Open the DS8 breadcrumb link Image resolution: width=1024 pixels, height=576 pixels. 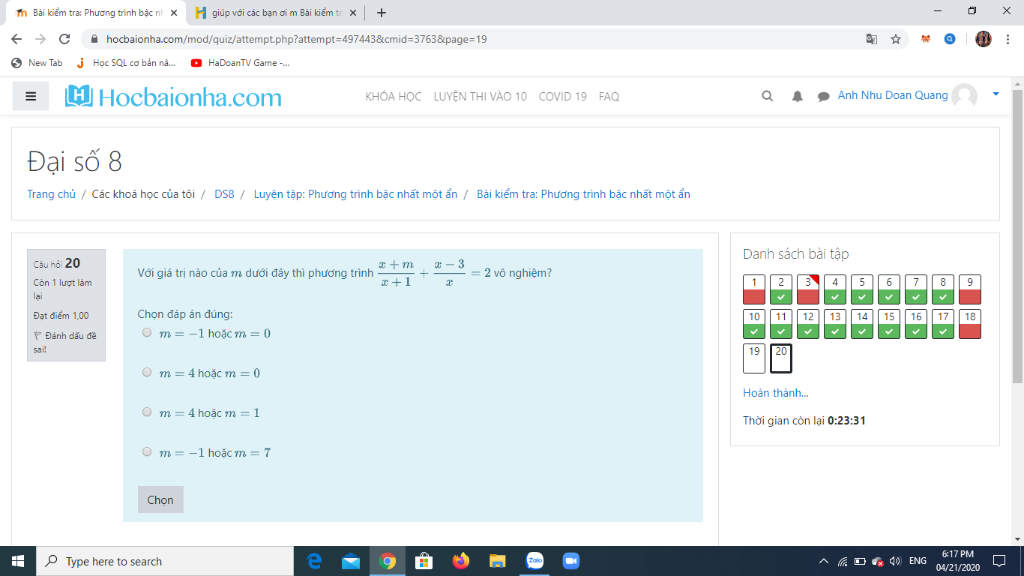[x=224, y=194]
